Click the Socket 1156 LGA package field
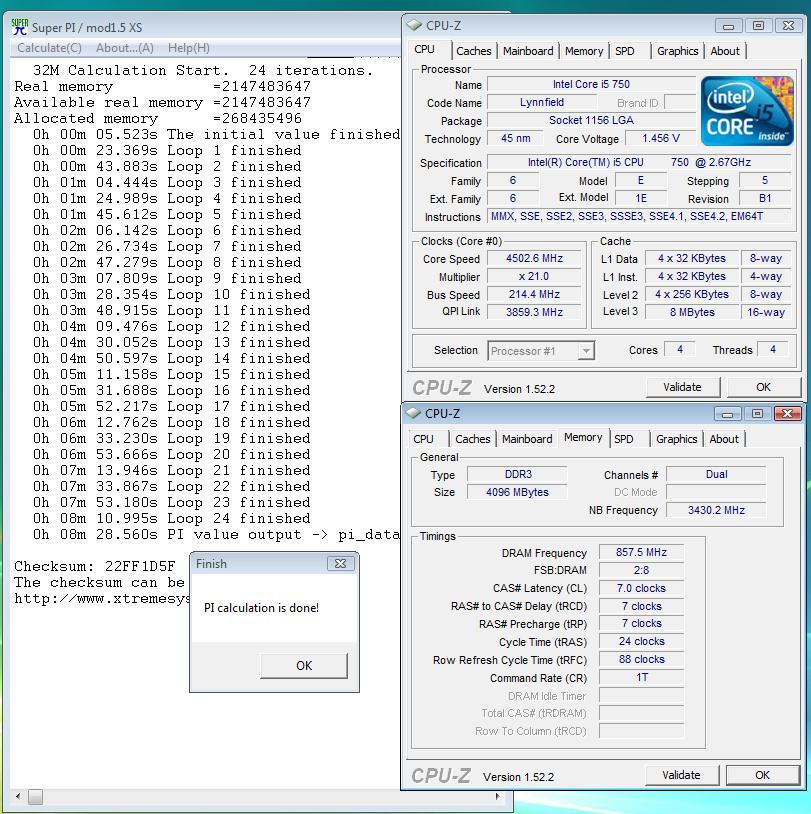The height and width of the screenshot is (814, 811). coord(591,120)
